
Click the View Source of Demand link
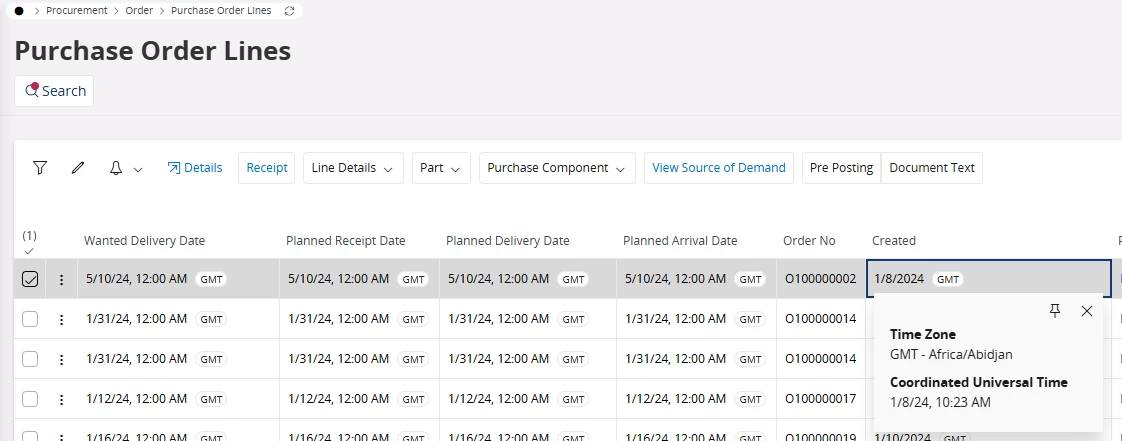click(719, 168)
